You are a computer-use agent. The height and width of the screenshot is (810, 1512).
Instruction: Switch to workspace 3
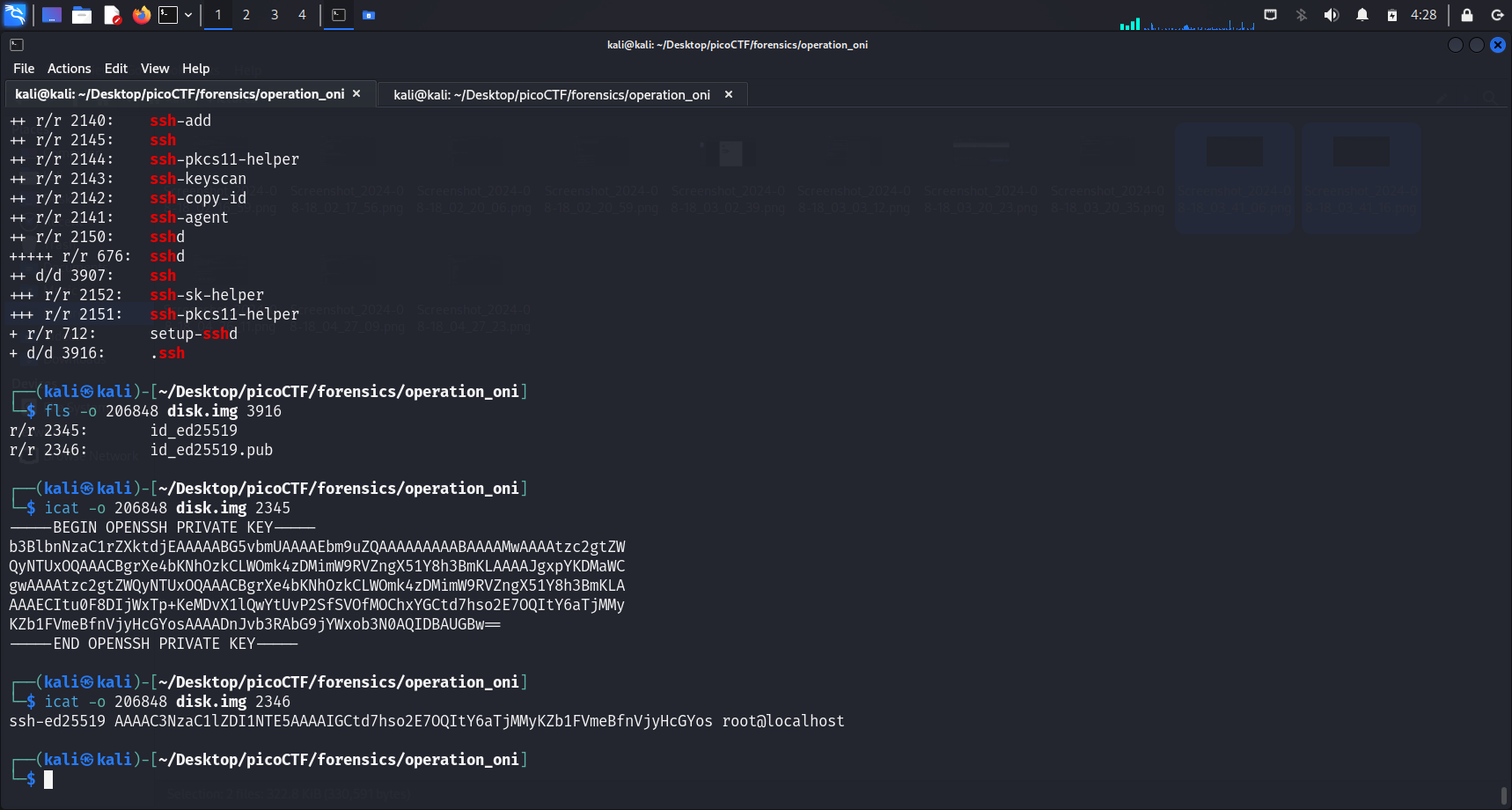pyautogui.click(x=275, y=15)
